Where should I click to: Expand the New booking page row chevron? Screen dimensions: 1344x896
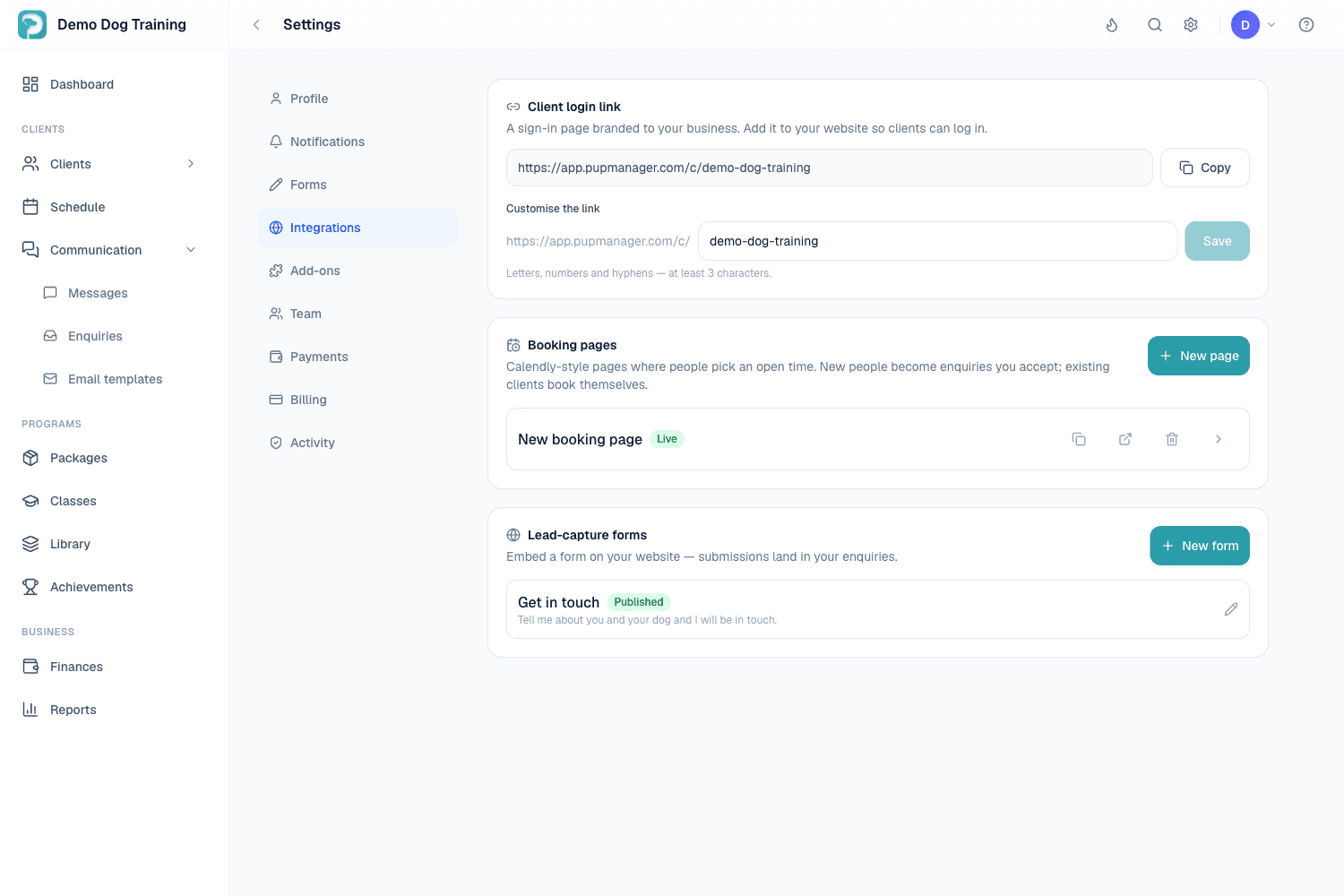(1219, 439)
